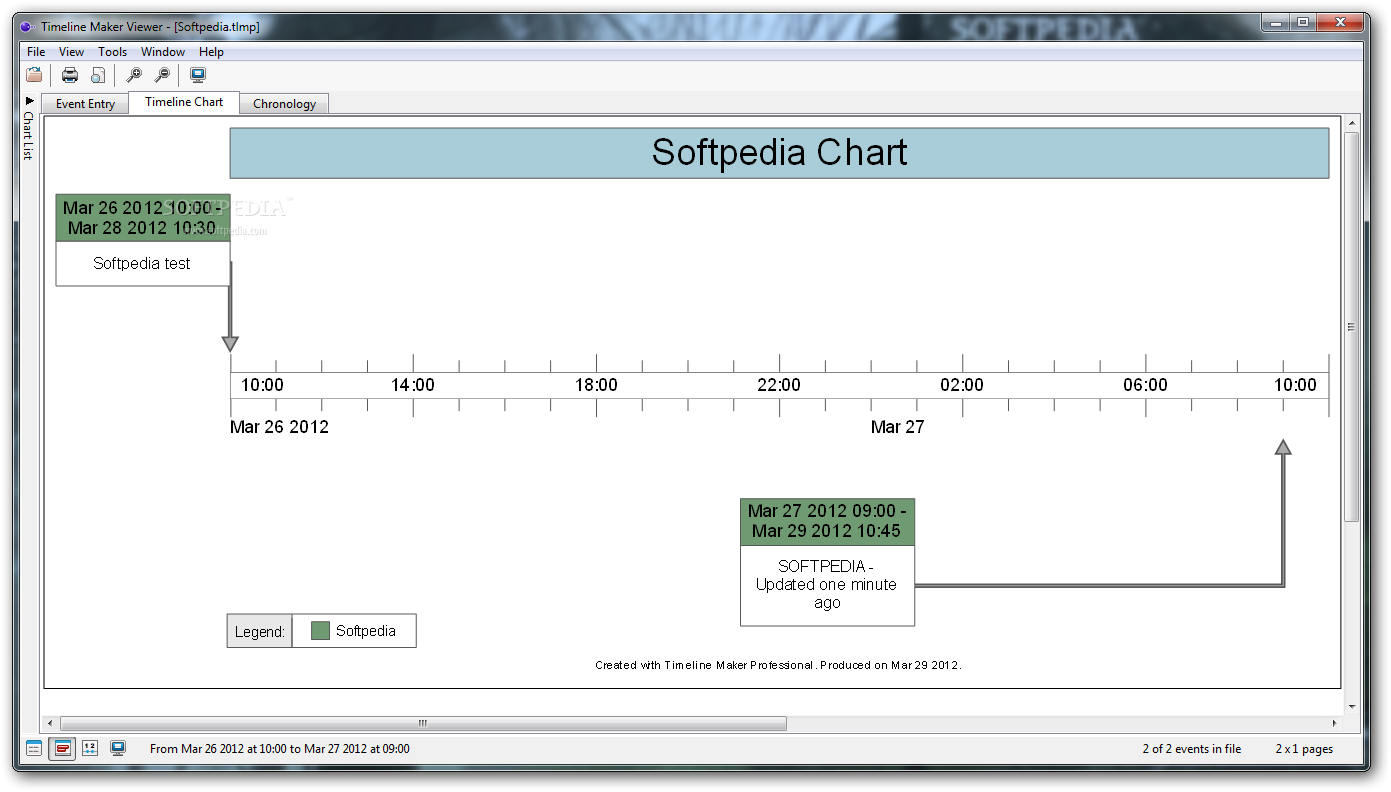The height and width of the screenshot is (792, 1391).
Task: Click the 14:00 time label on timeline
Action: pos(413,385)
